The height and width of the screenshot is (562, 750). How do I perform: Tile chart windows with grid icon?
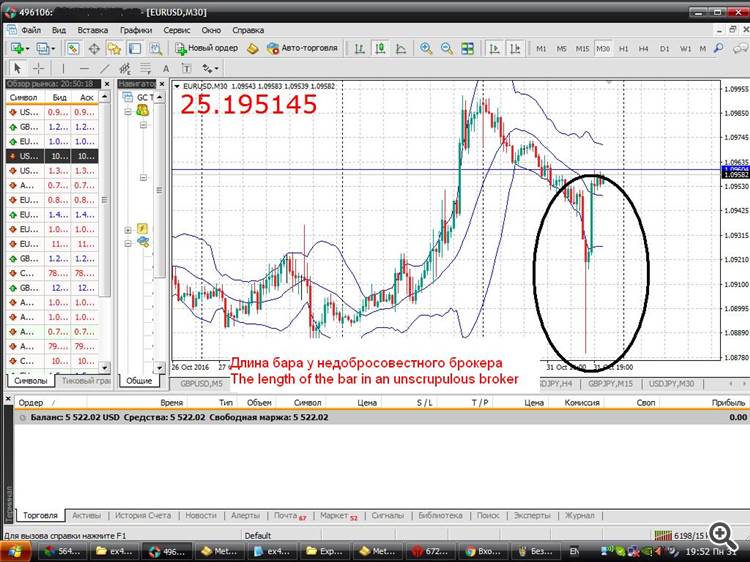(467, 48)
